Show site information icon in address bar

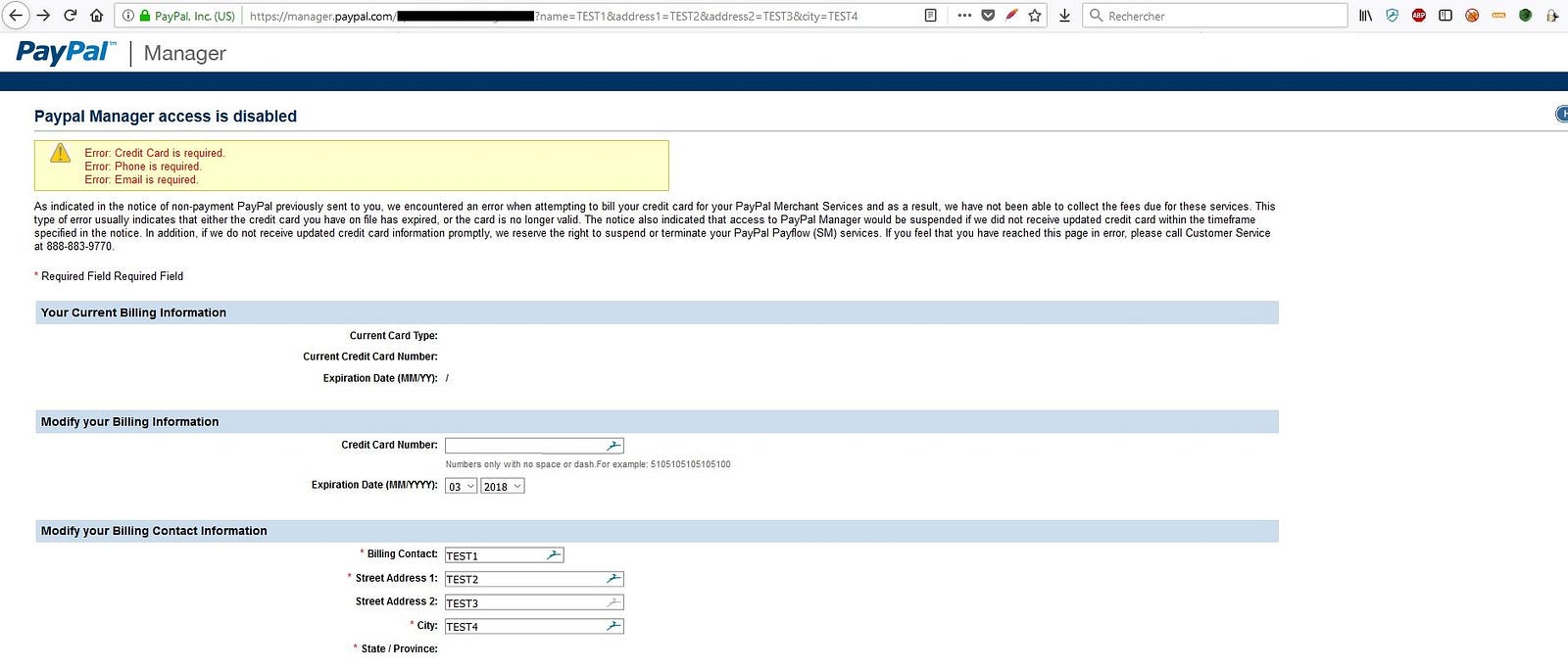pos(127,16)
